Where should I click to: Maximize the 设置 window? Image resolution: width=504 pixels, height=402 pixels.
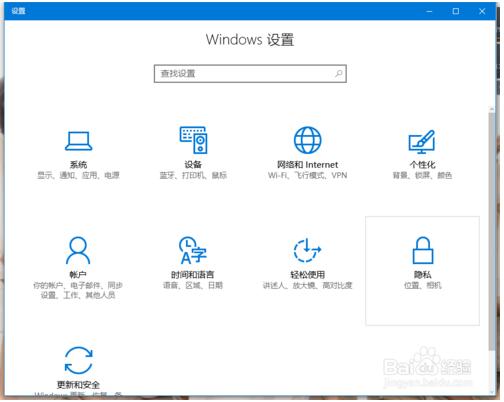(x=456, y=11)
